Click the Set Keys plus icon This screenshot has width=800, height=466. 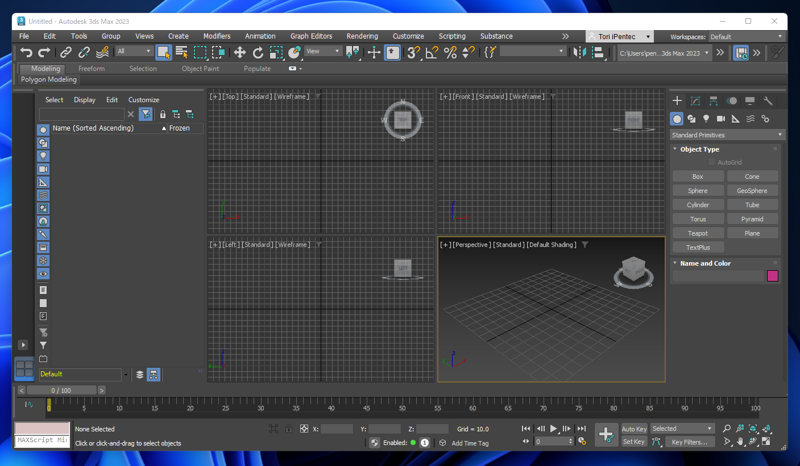click(x=605, y=434)
